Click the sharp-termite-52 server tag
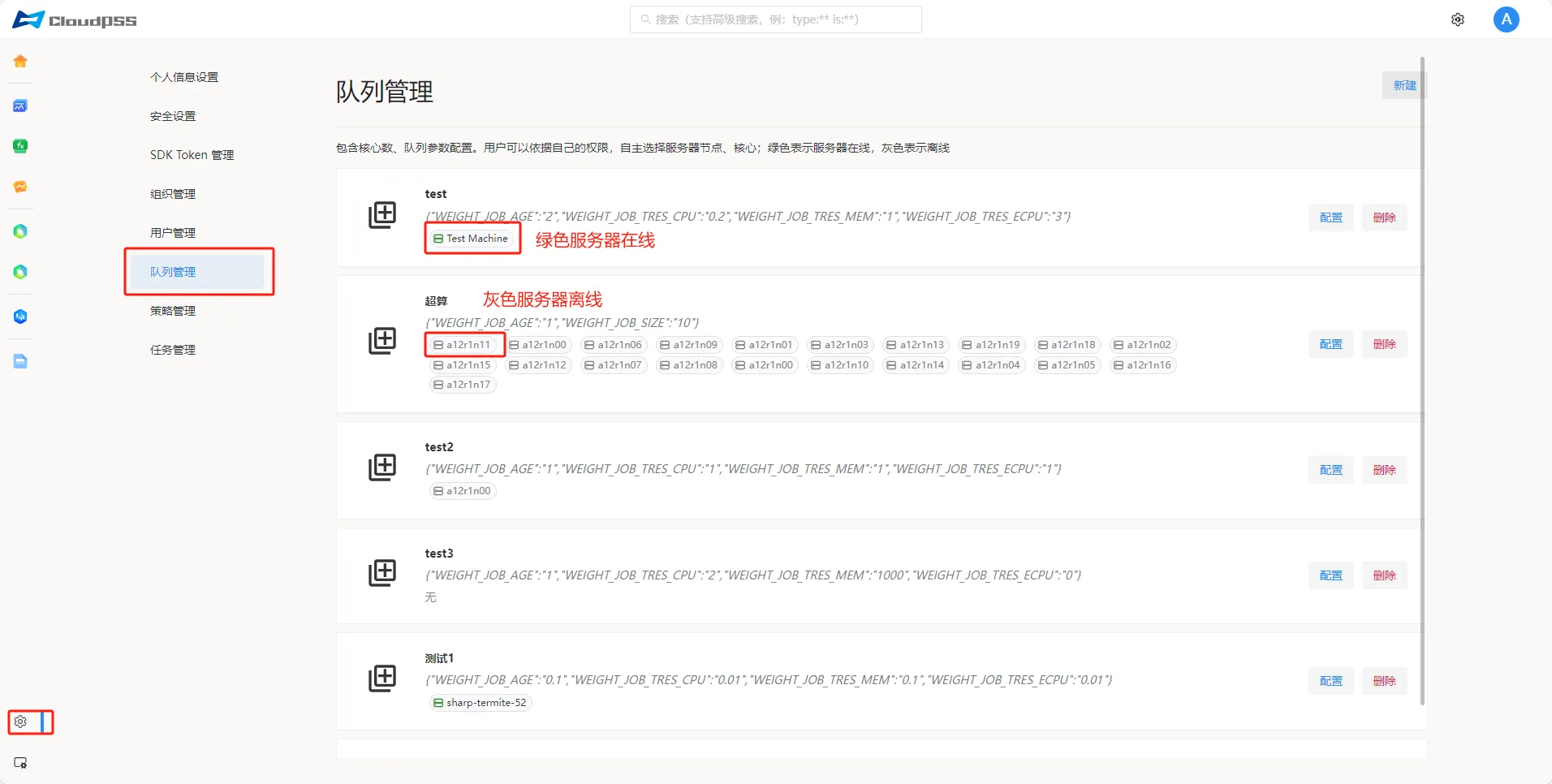This screenshot has height=784, width=1552. pos(481,703)
